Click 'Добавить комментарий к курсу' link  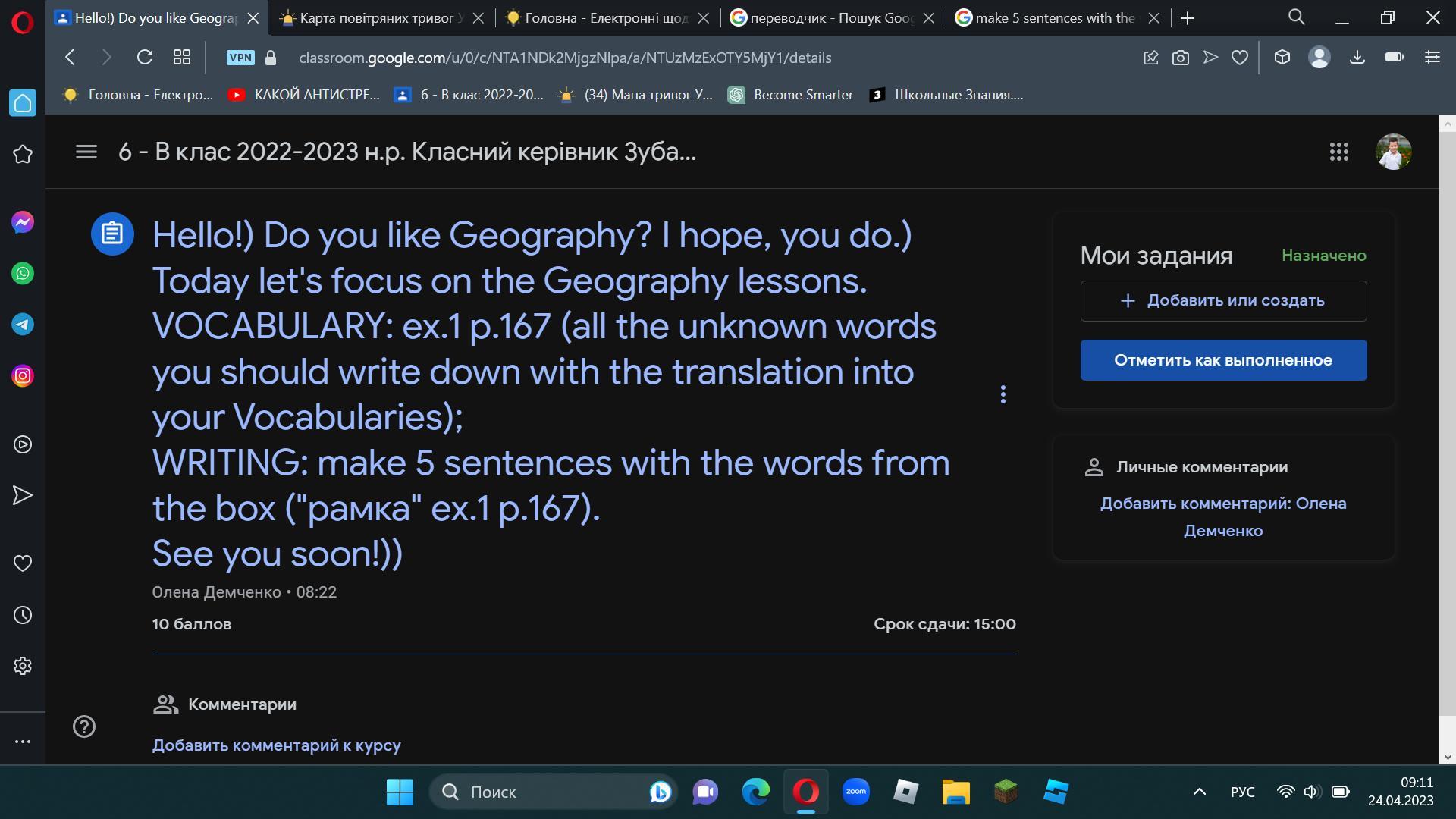click(276, 745)
